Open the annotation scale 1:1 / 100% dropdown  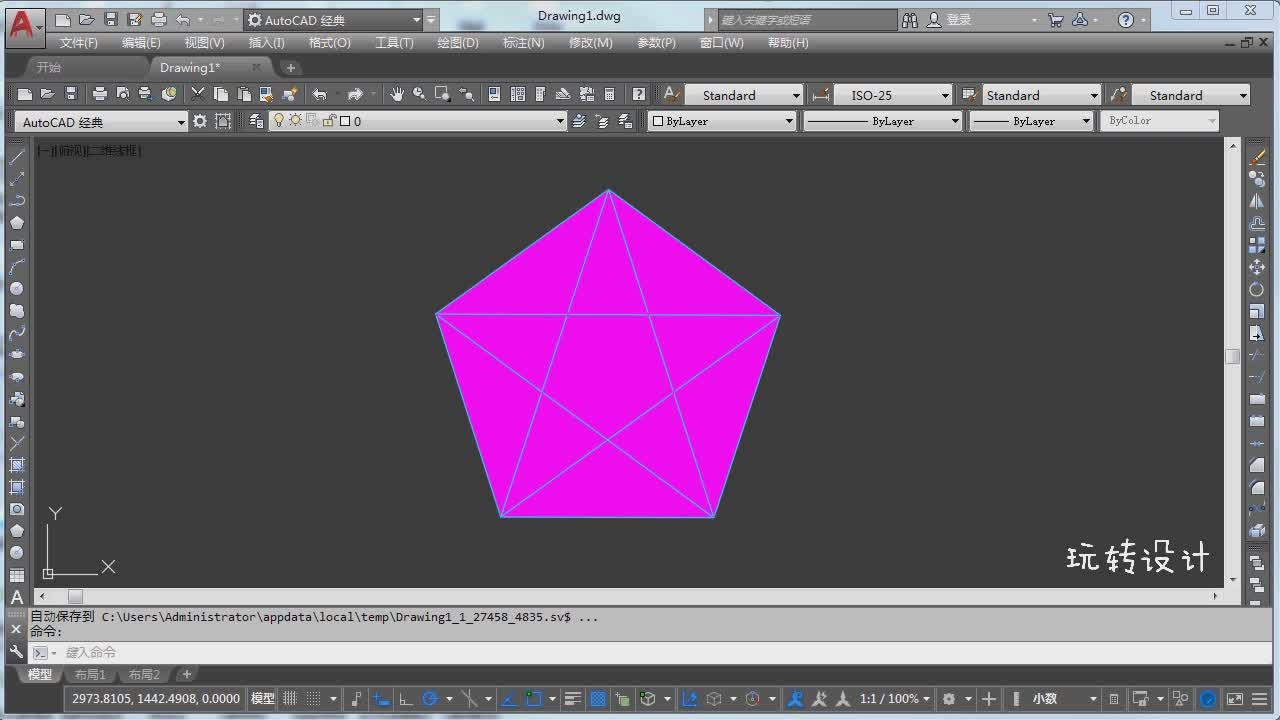(894, 698)
